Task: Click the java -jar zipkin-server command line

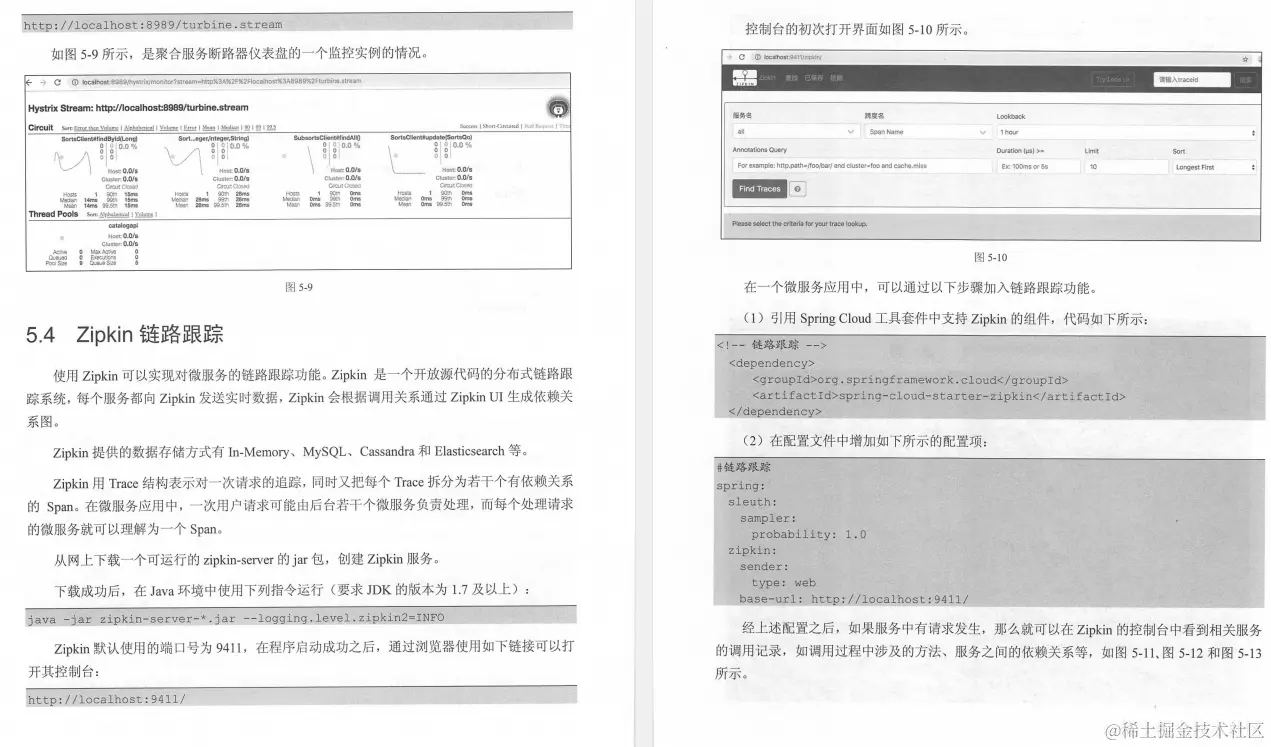Action: [x=236, y=618]
